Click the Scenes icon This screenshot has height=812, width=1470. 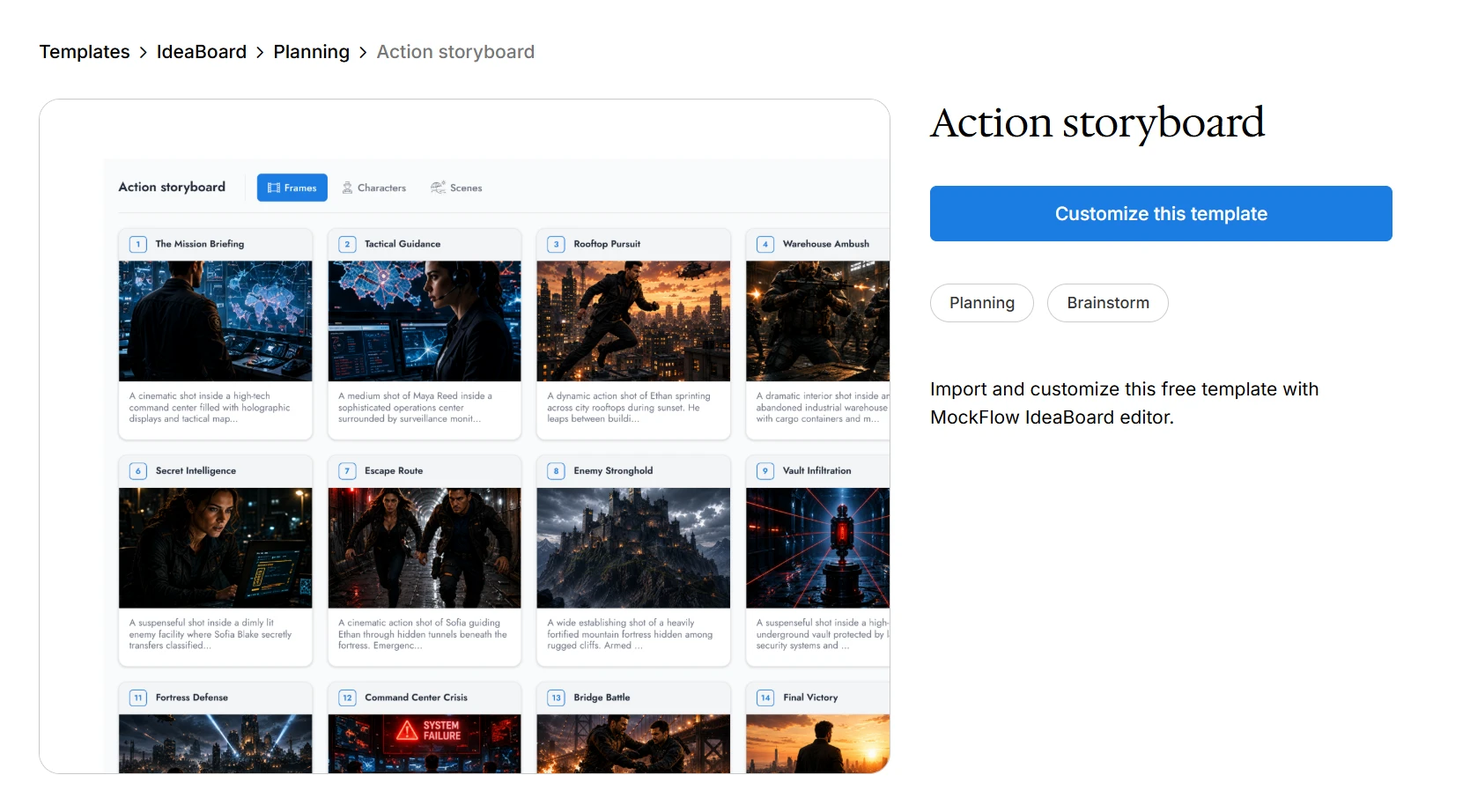tap(438, 187)
